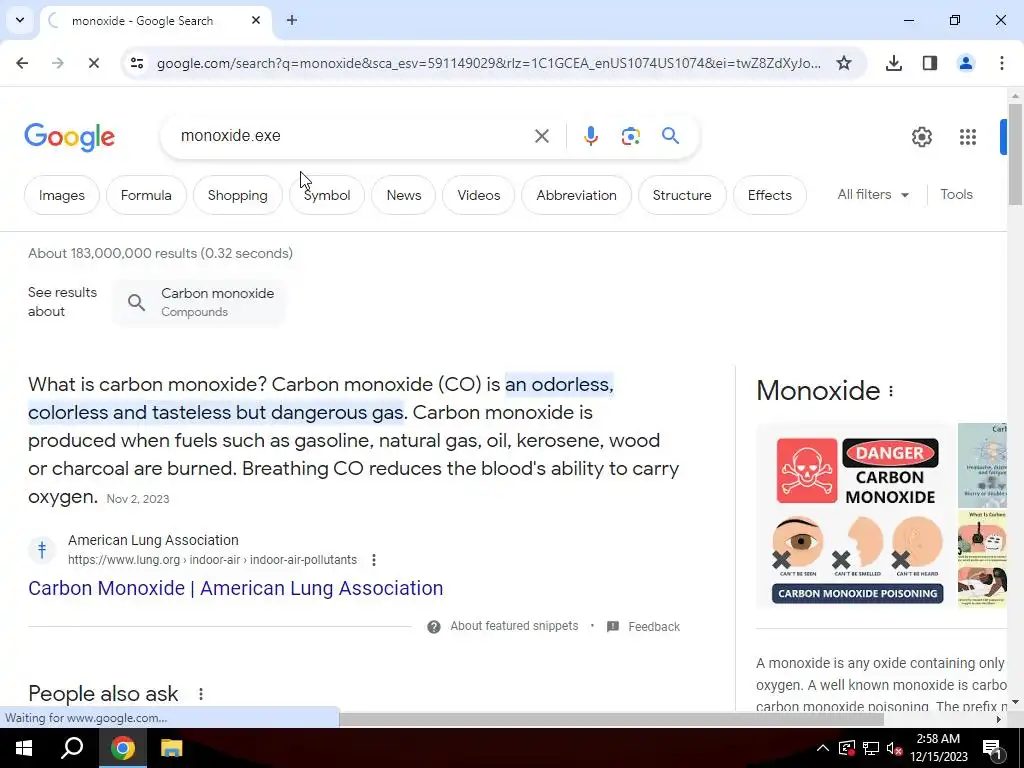Open taskbar clock 2:58 AM
The width and height of the screenshot is (1024, 768).
tap(938, 748)
